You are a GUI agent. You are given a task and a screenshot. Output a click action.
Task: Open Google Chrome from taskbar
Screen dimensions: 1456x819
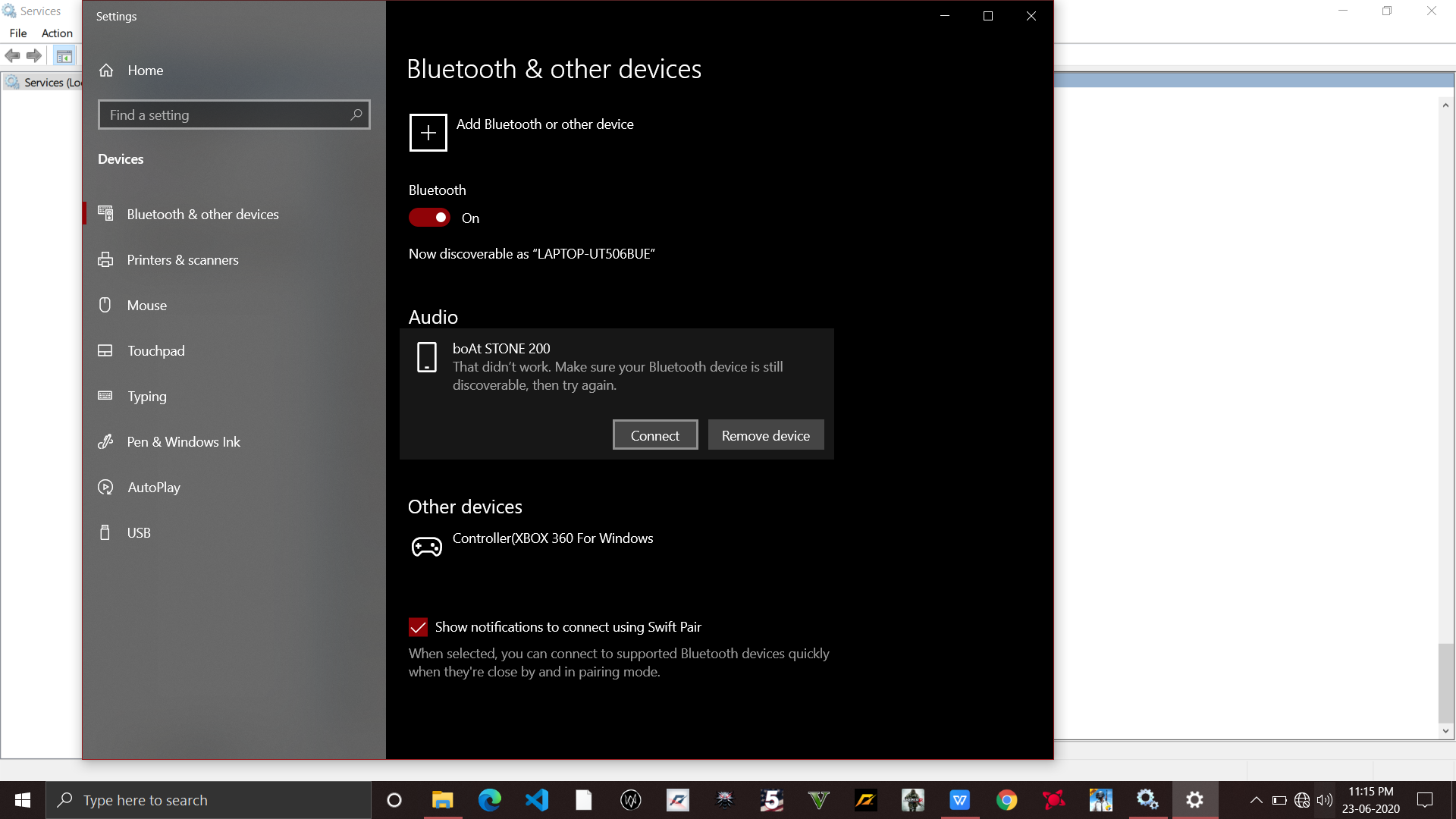[x=1006, y=800]
